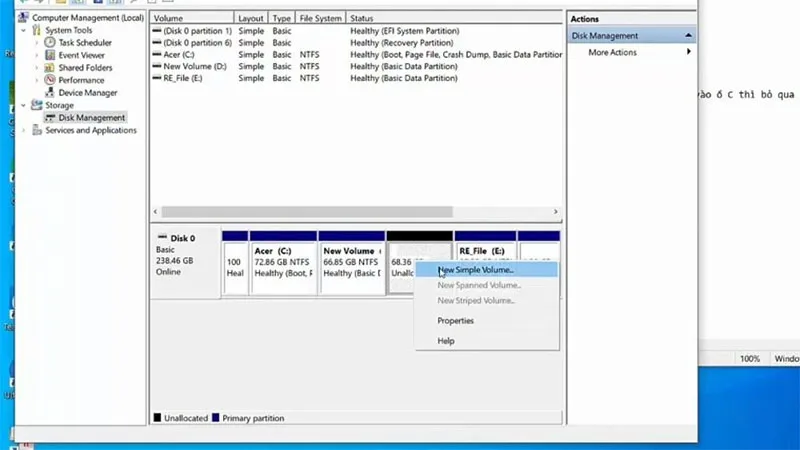
Task: Click the Performance icon in tree
Action: [x=49, y=80]
